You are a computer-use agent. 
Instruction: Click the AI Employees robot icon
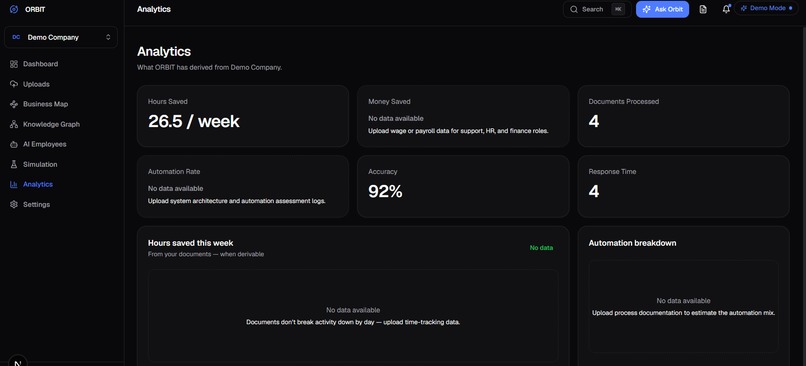14,144
